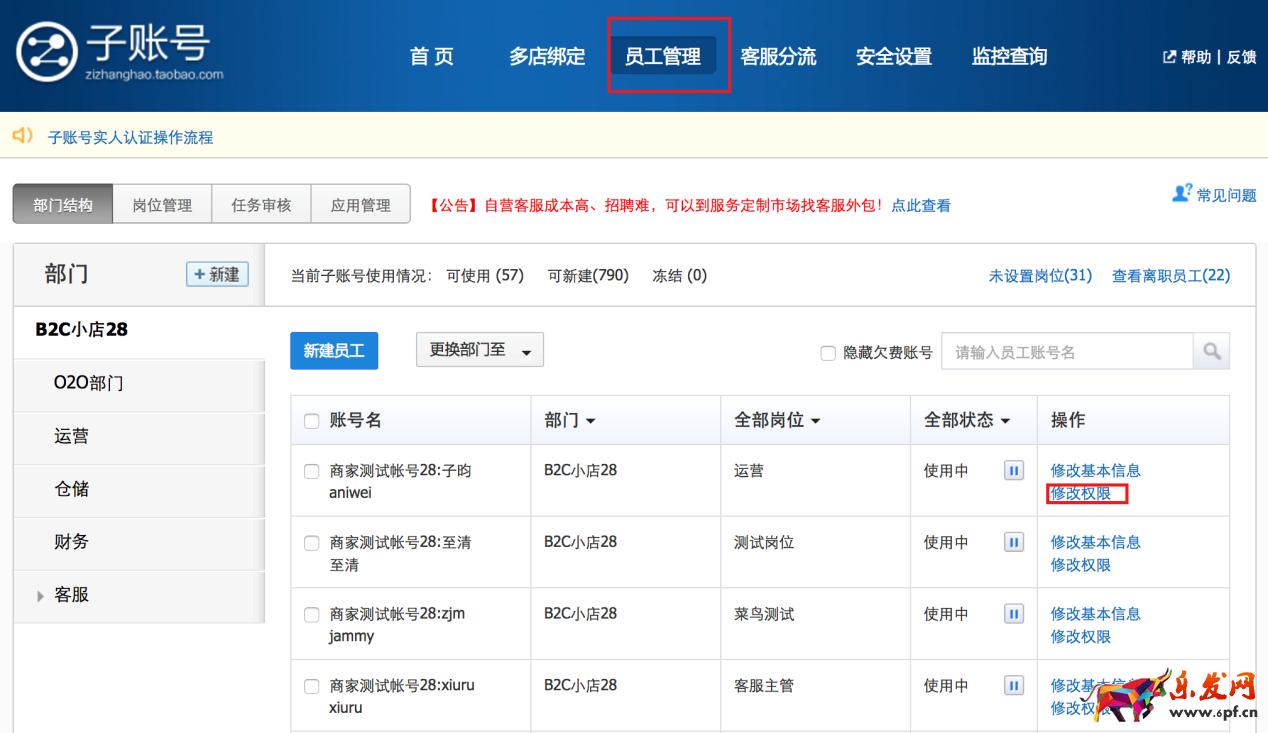
Task: Select checkbox for 商家测试帐号28:至清
Action: click(311, 543)
